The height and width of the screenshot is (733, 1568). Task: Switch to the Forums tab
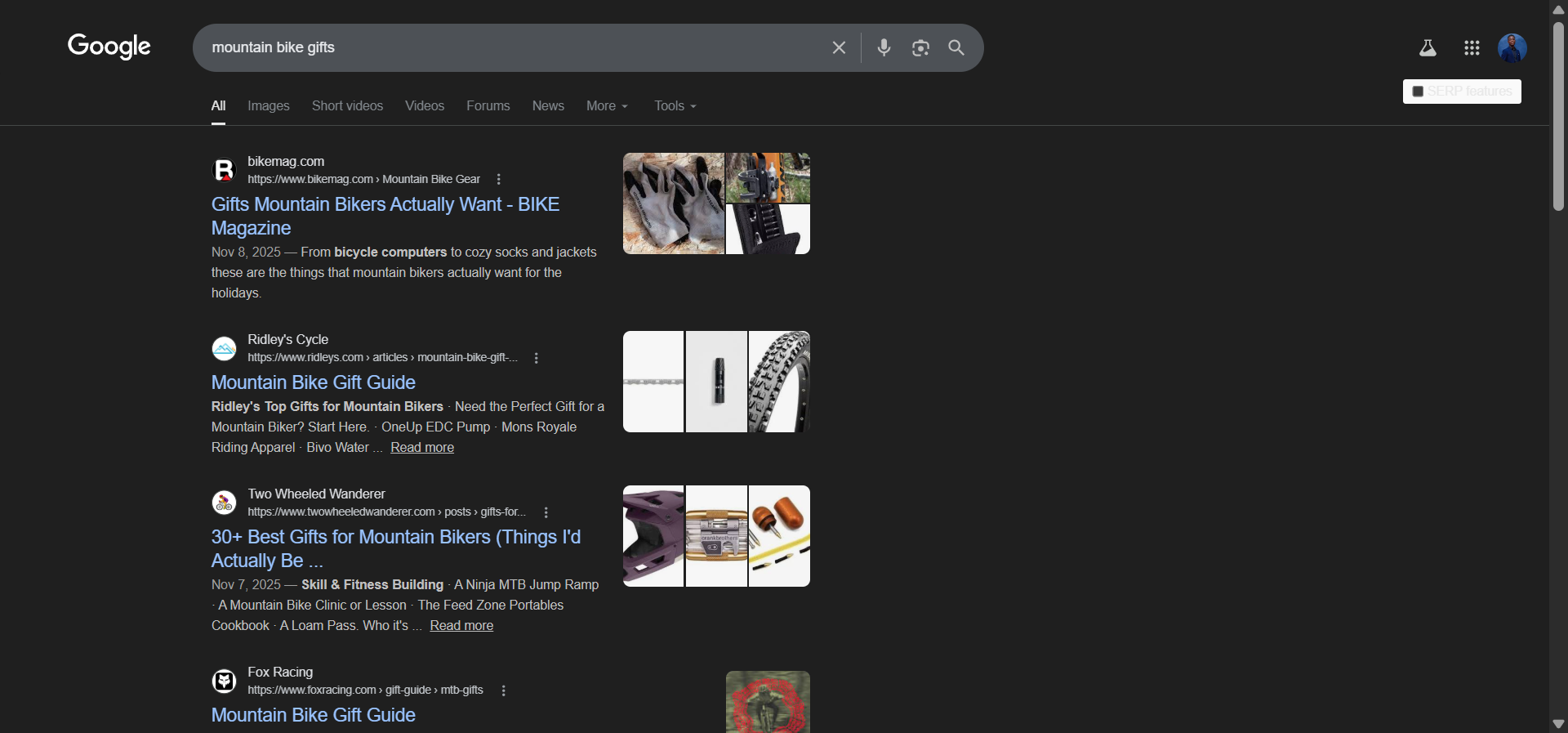coord(488,106)
